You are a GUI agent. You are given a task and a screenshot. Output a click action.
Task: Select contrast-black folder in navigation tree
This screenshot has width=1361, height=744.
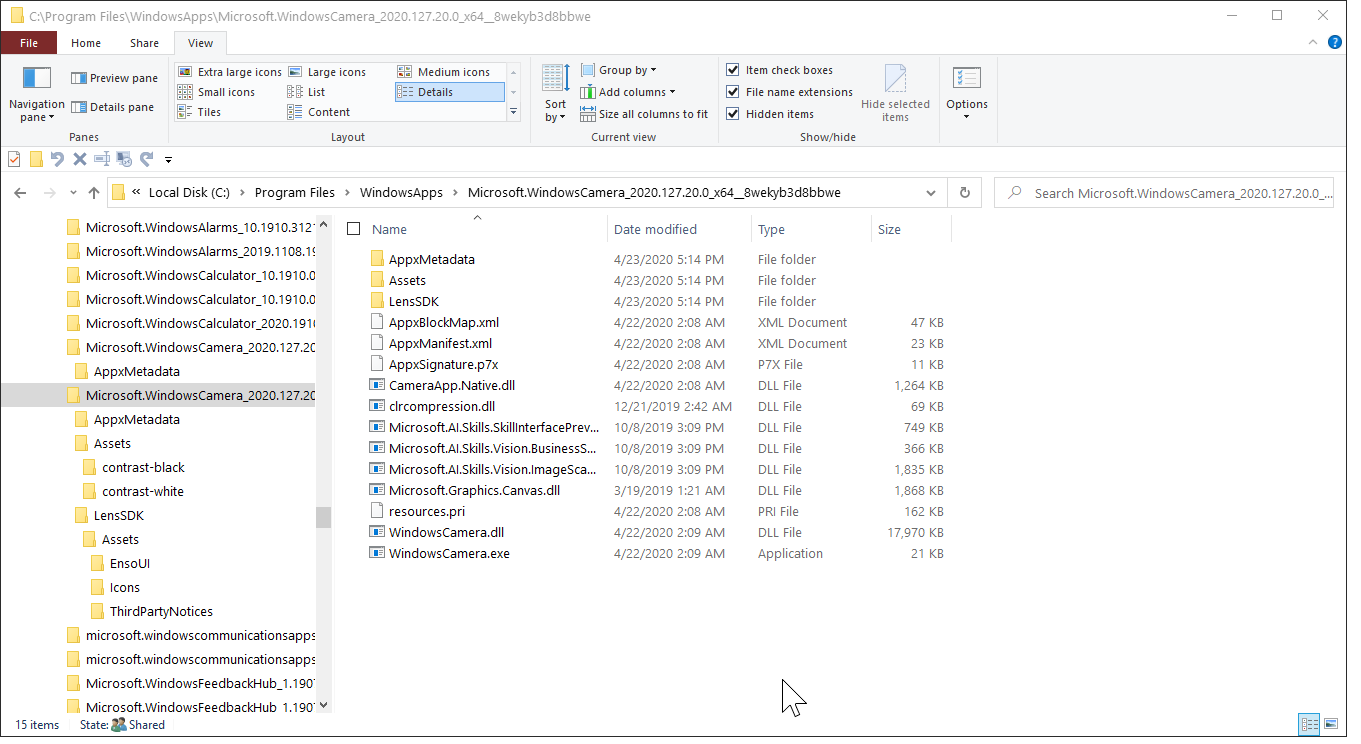click(x=143, y=467)
